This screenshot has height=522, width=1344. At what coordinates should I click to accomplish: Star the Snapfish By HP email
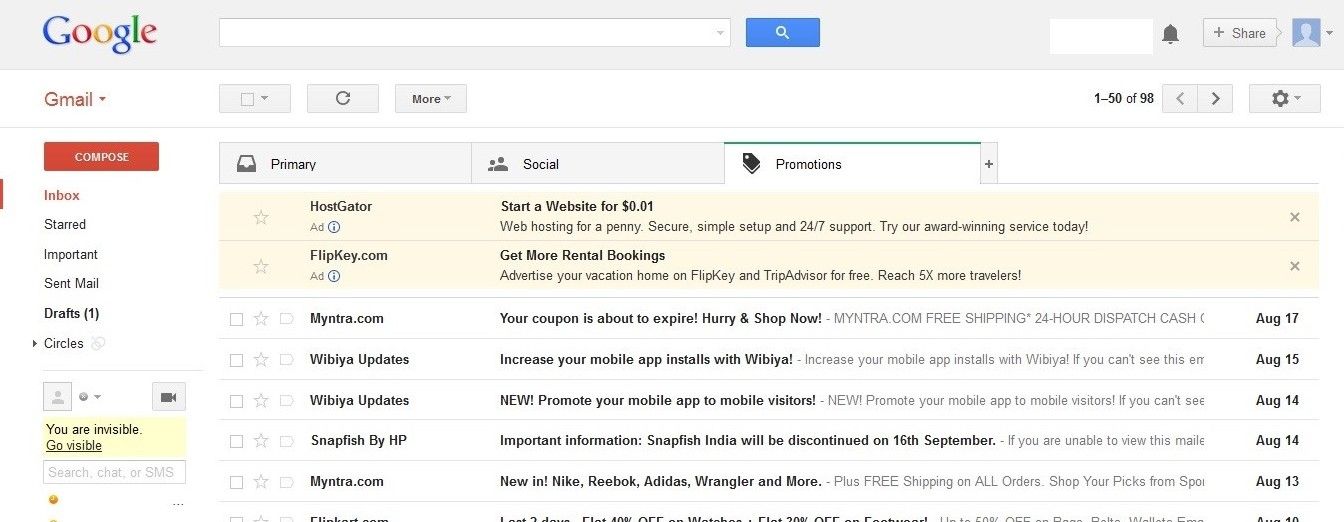click(261, 440)
